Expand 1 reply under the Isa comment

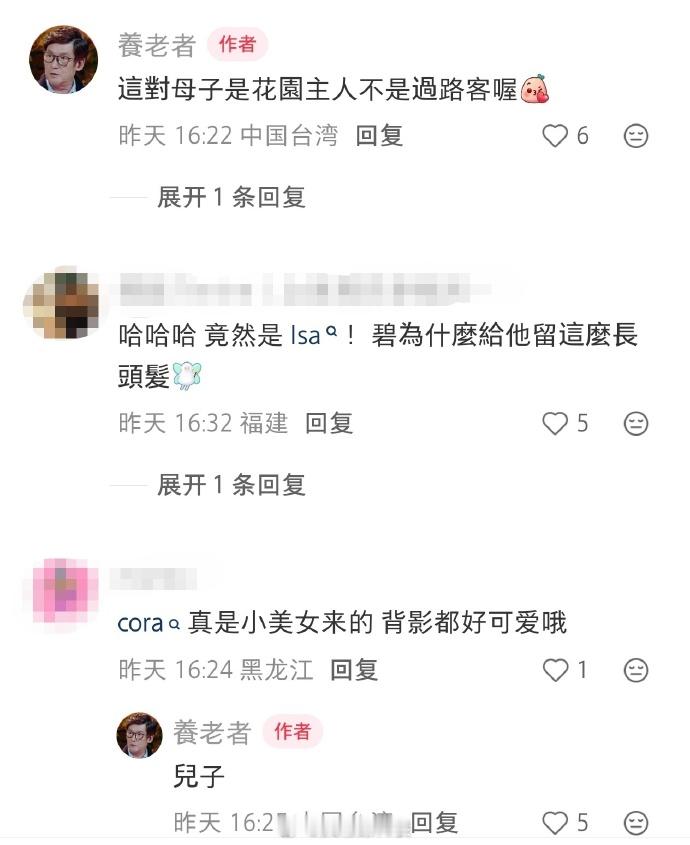[x=231, y=485]
